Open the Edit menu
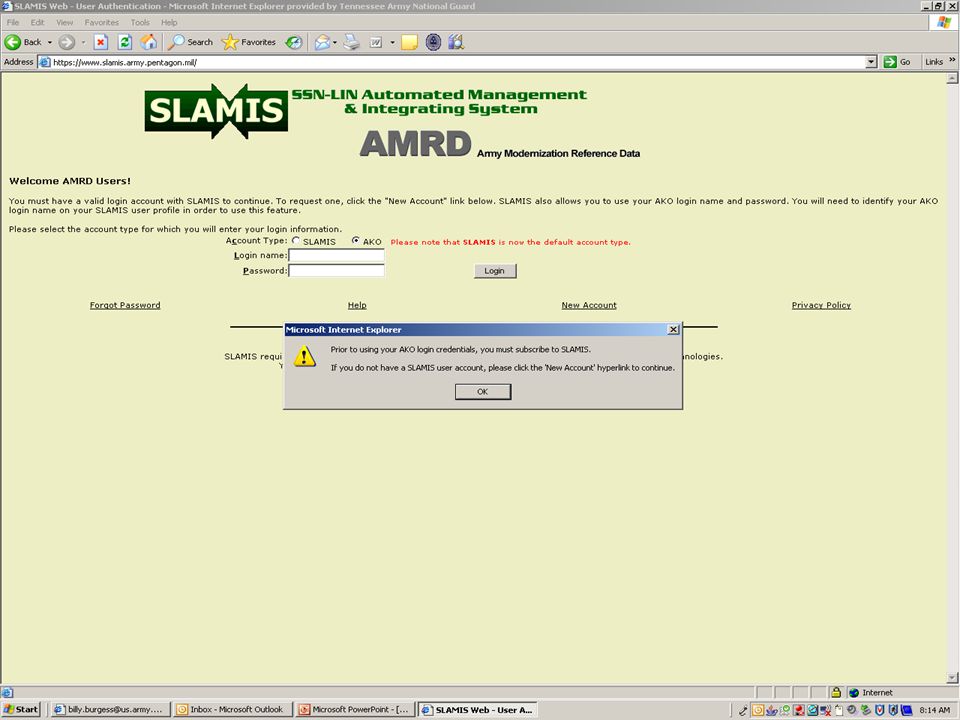 [37, 23]
